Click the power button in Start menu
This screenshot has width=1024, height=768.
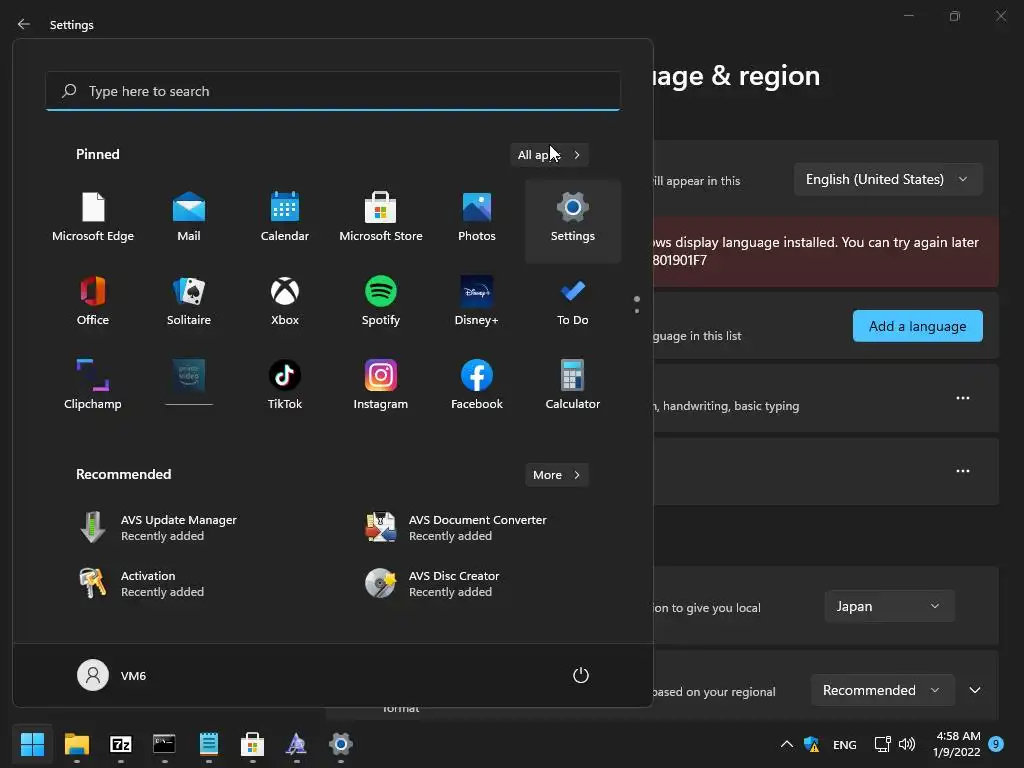tap(581, 675)
